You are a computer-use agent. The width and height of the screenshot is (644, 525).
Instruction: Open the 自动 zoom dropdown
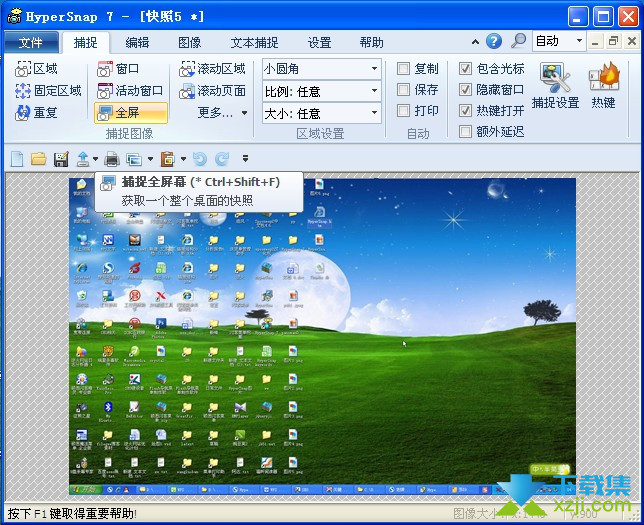coord(559,41)
